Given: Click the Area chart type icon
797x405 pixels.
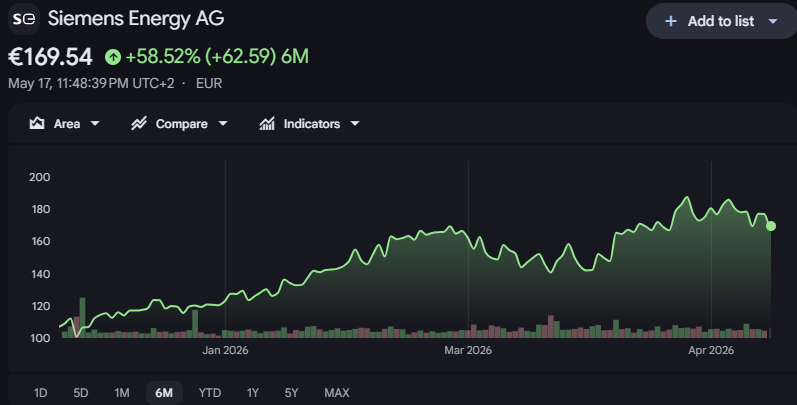Looking at the screenshot, I should point(37,123).
